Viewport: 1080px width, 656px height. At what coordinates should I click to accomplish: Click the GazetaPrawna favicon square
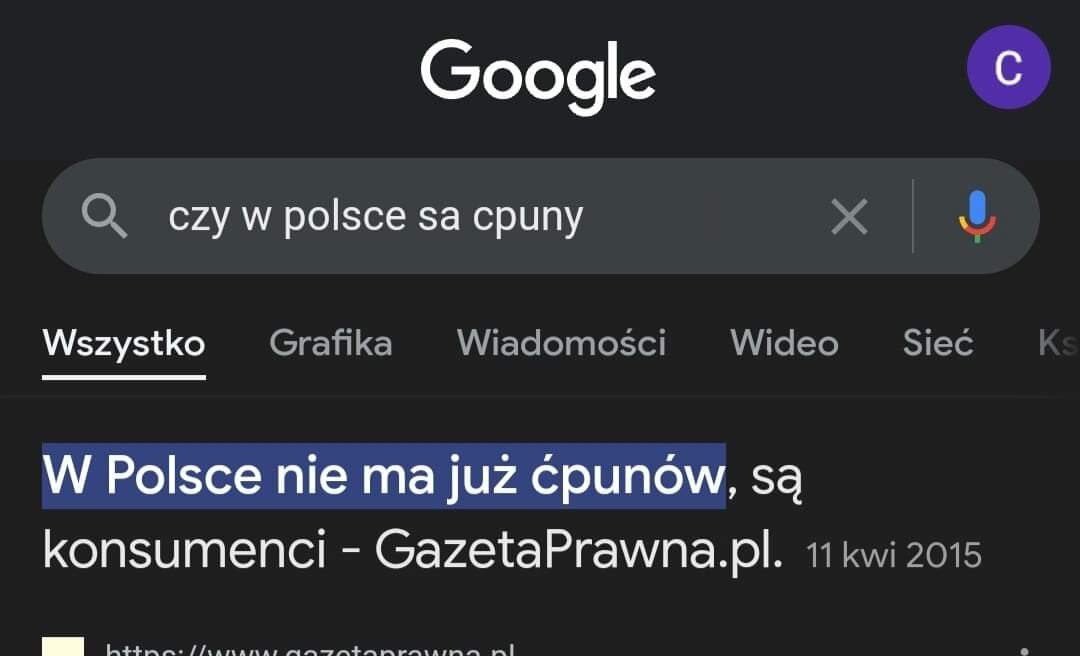[x=62, y=648]
